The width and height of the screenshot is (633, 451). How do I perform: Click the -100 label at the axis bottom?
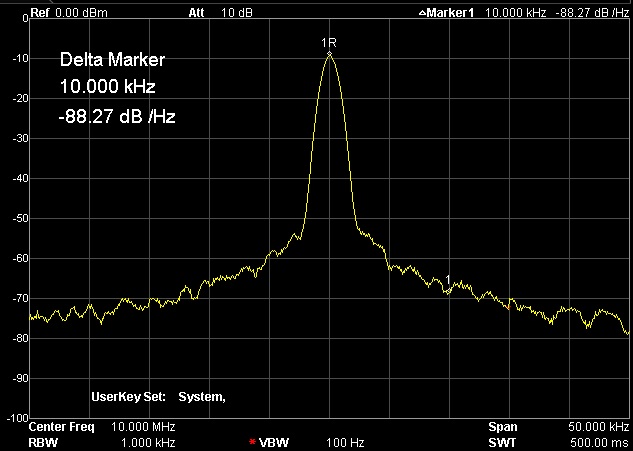pos(18,416)
